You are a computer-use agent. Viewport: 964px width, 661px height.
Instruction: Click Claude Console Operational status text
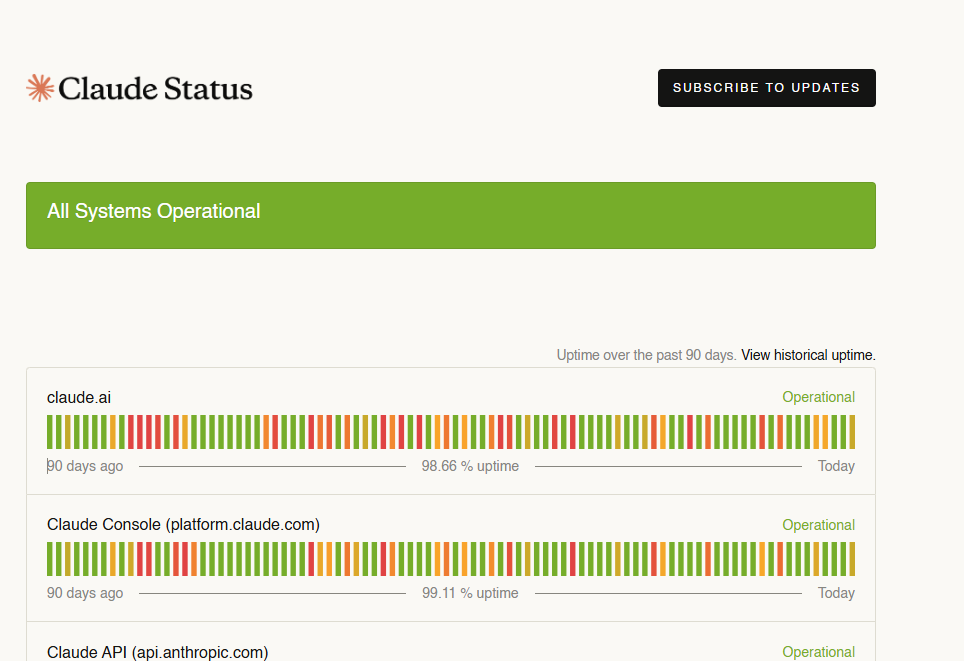coord(818,525)
